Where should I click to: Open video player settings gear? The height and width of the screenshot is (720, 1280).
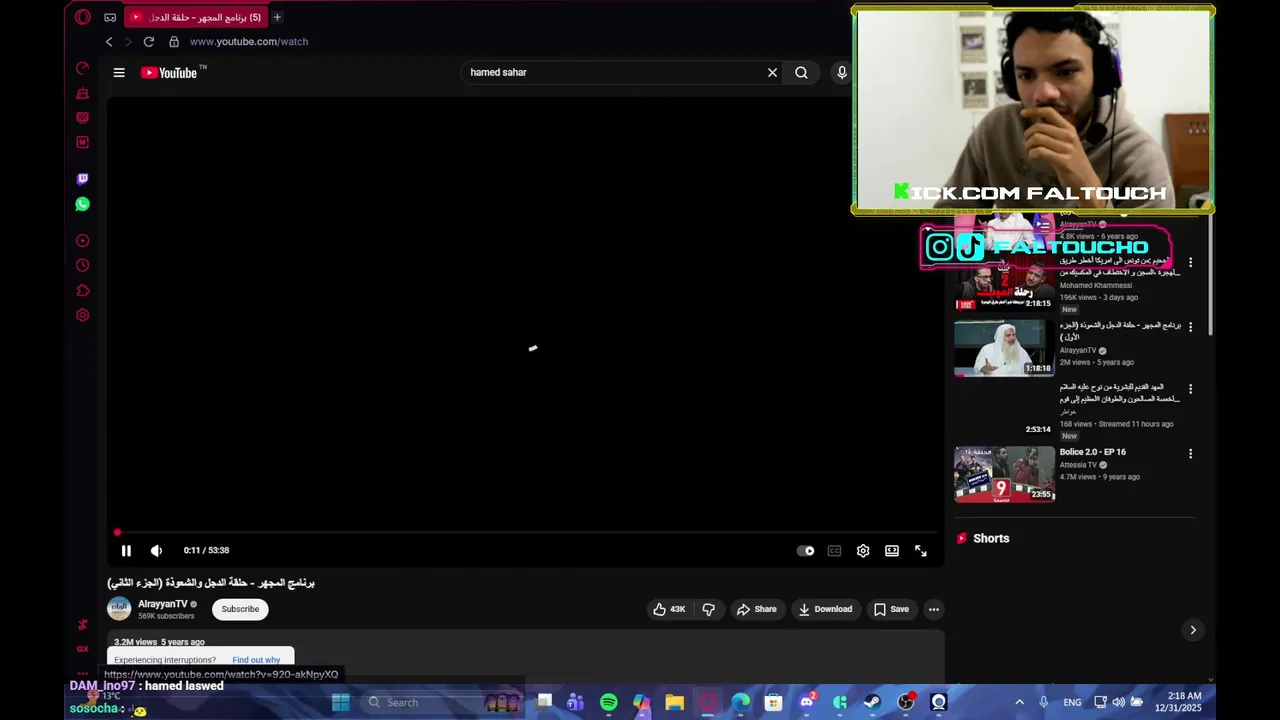pos(863,551)
